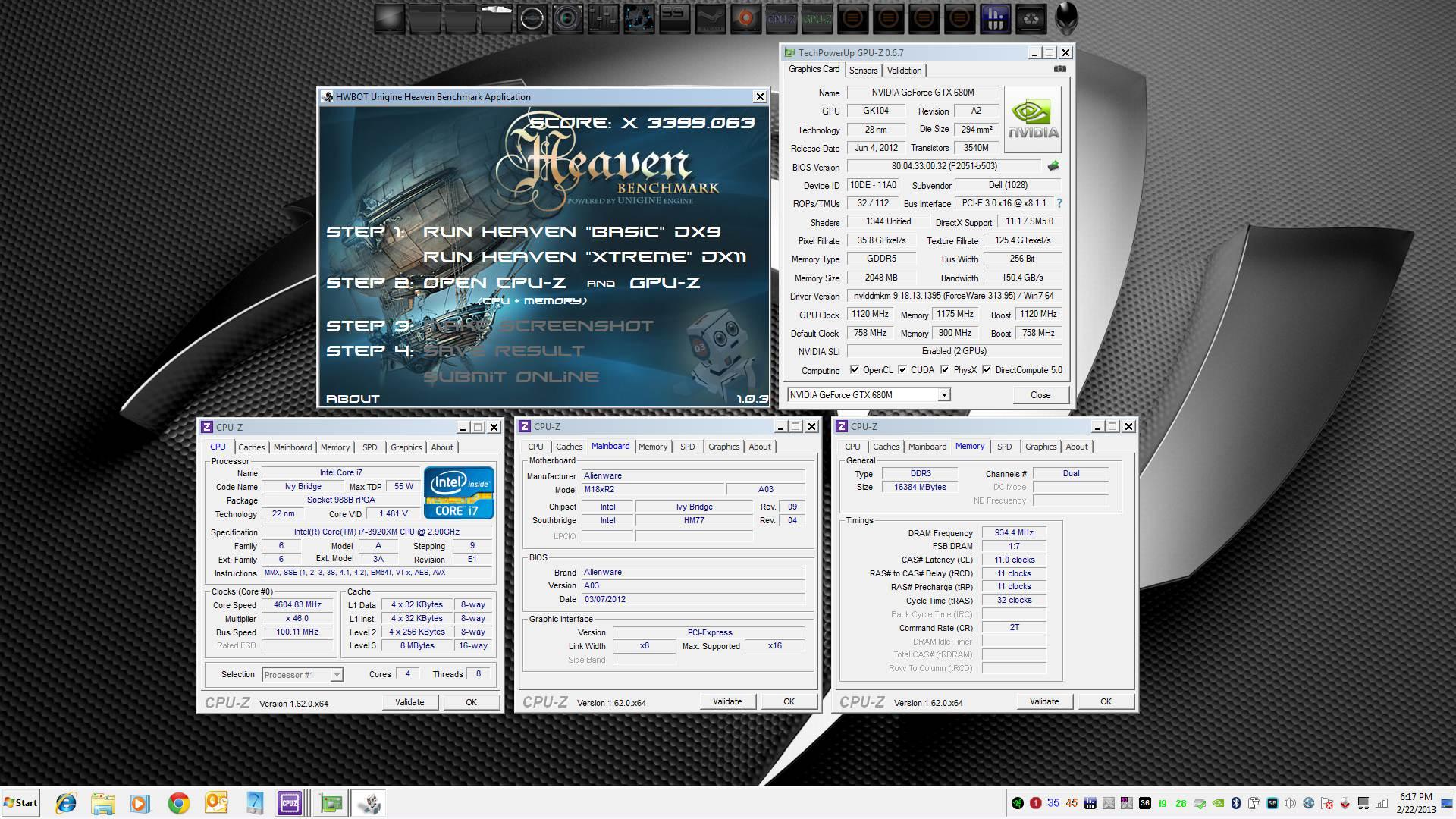Click the Razer tray icon
Image resolution: width=1456 pixels, height=819 pixels.
[x=1018, y=803]
